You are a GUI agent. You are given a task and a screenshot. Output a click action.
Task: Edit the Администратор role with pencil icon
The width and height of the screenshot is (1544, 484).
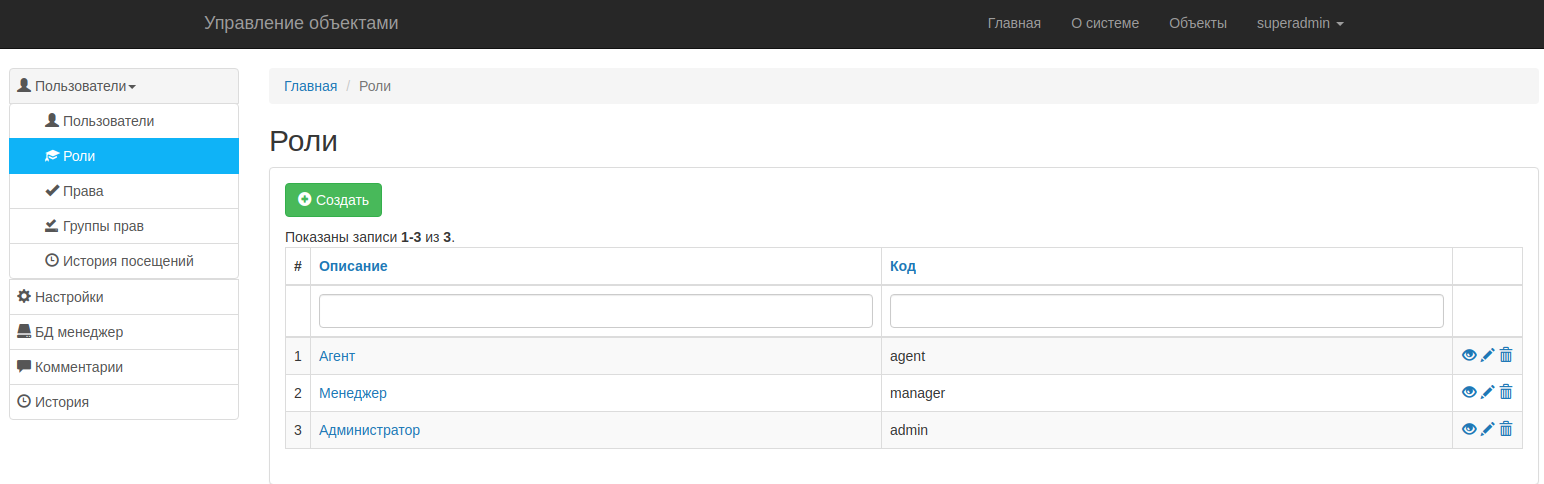coord(1487,429)
